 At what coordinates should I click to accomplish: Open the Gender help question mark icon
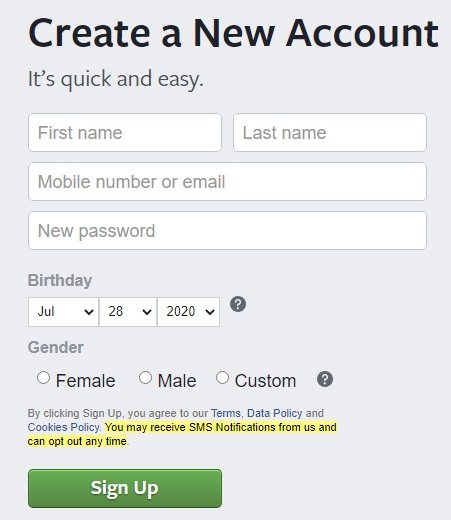pyautogui.click(x=325, y=379)
